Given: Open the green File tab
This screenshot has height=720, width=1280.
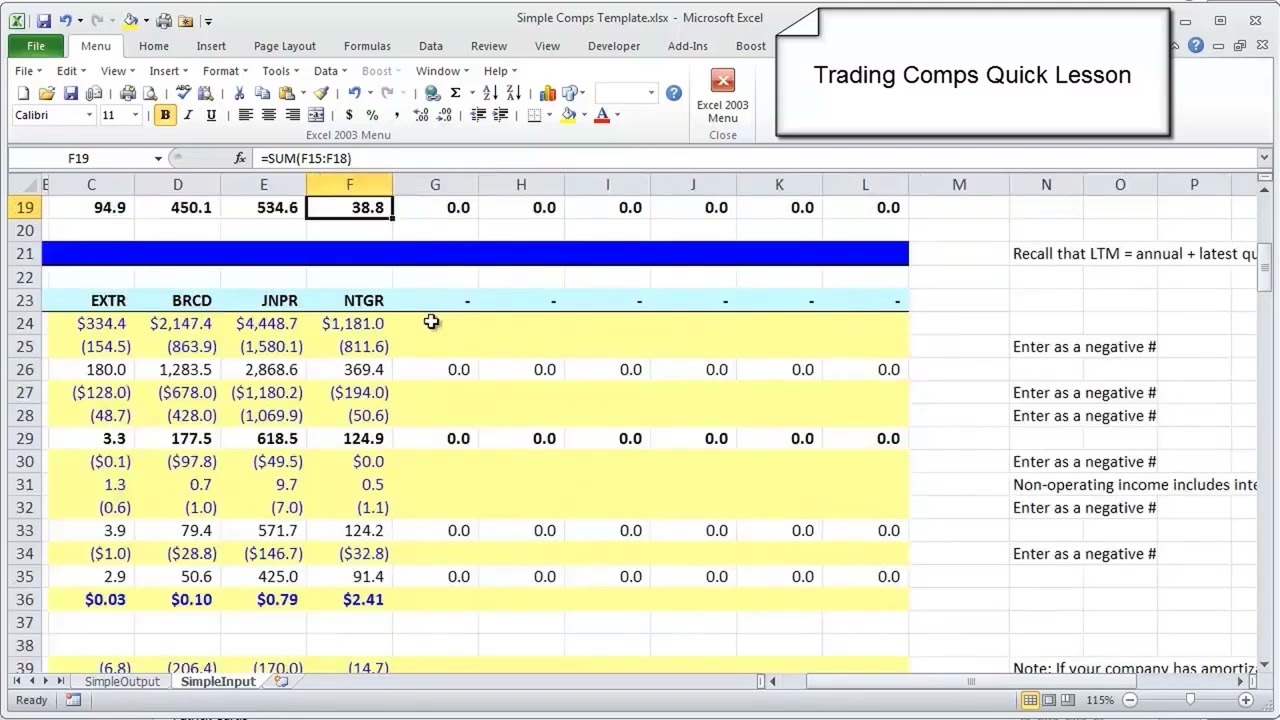Looking at the screenshot, I should point(36,46).
